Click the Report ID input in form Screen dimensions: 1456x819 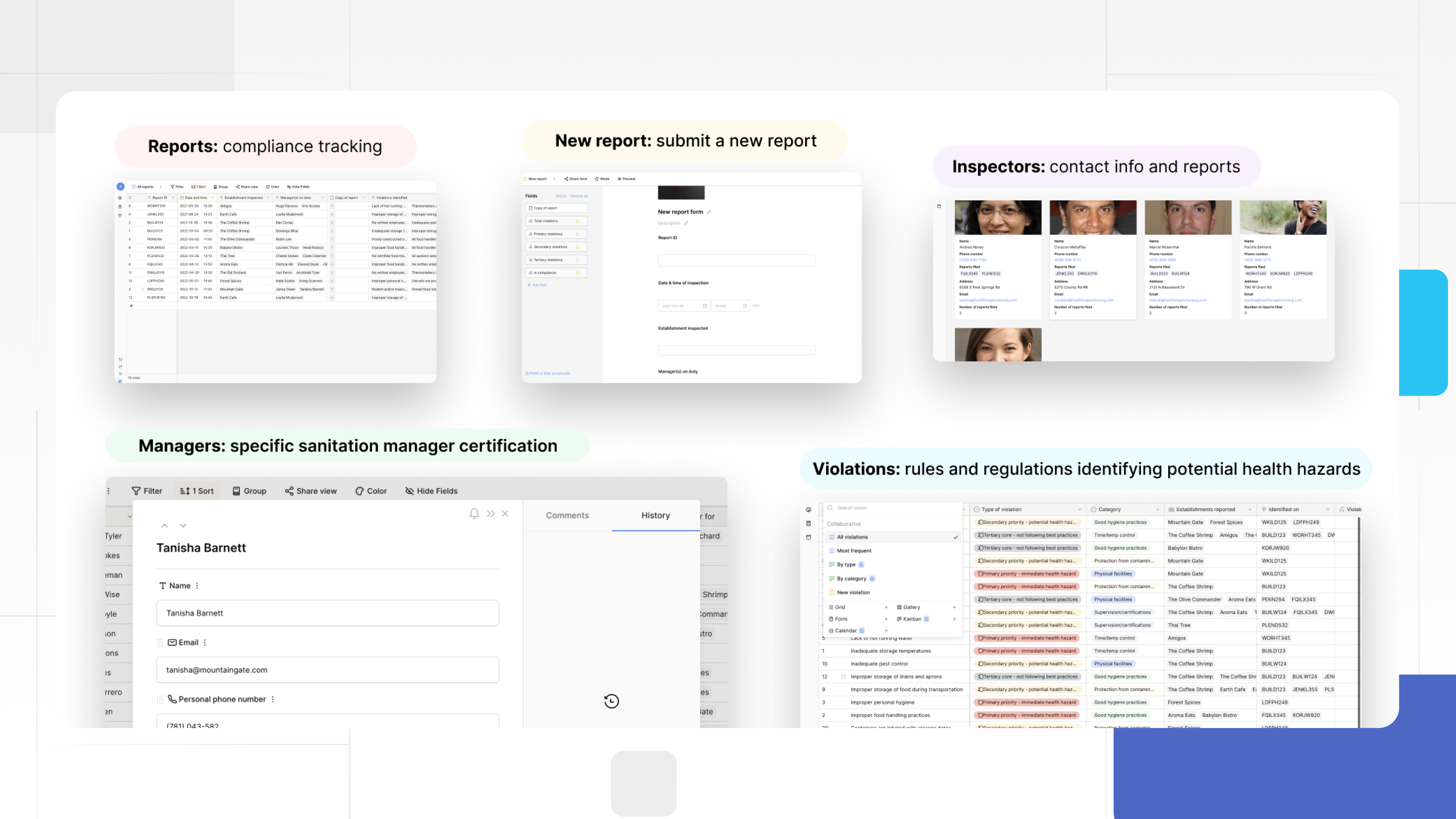pos(737,260)
